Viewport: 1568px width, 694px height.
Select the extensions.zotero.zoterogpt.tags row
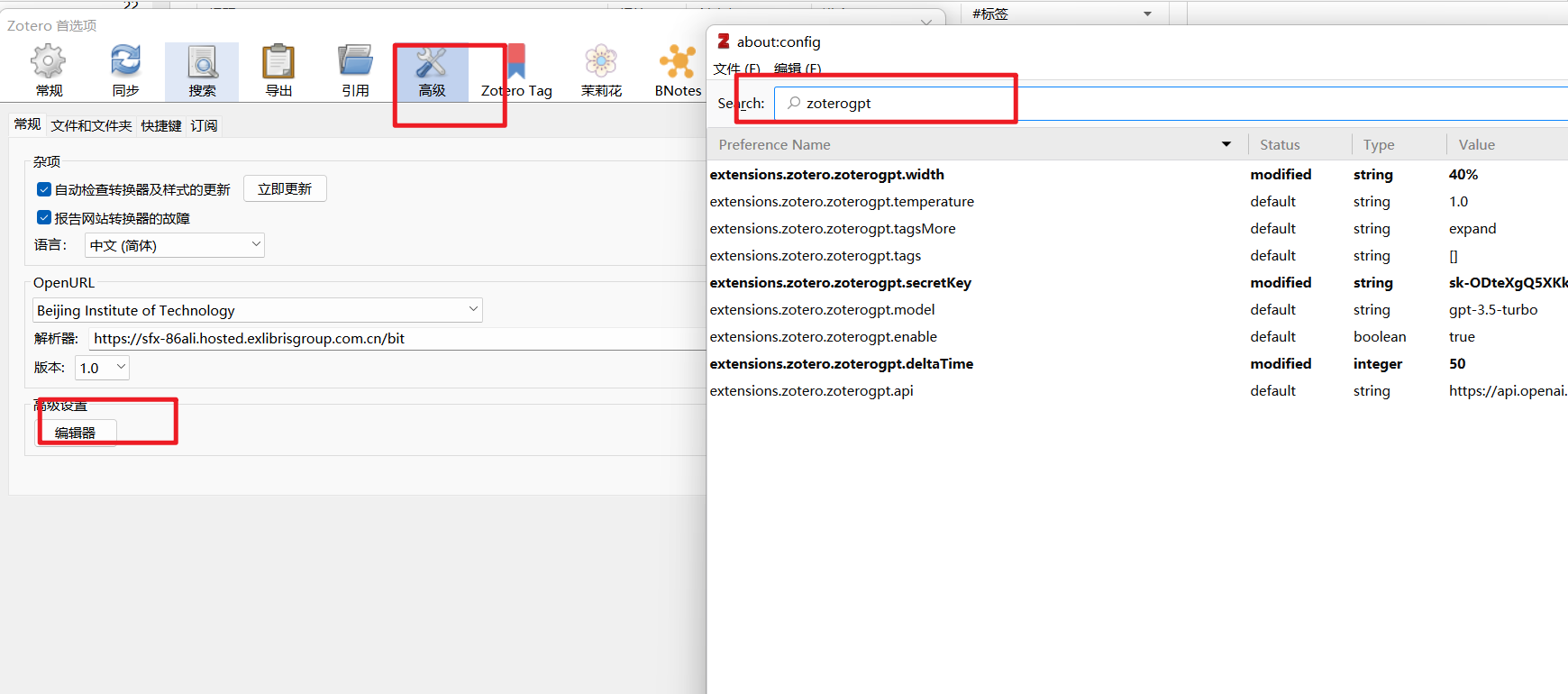(x=1138, y=255)
